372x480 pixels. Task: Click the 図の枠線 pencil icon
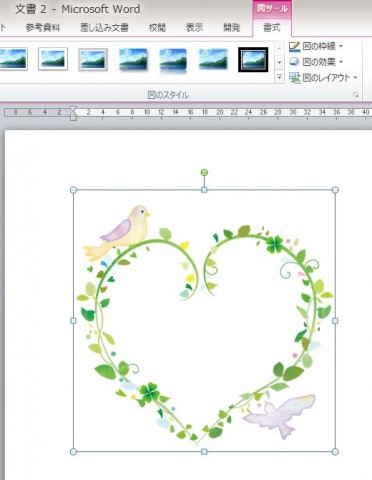[294, 46]
